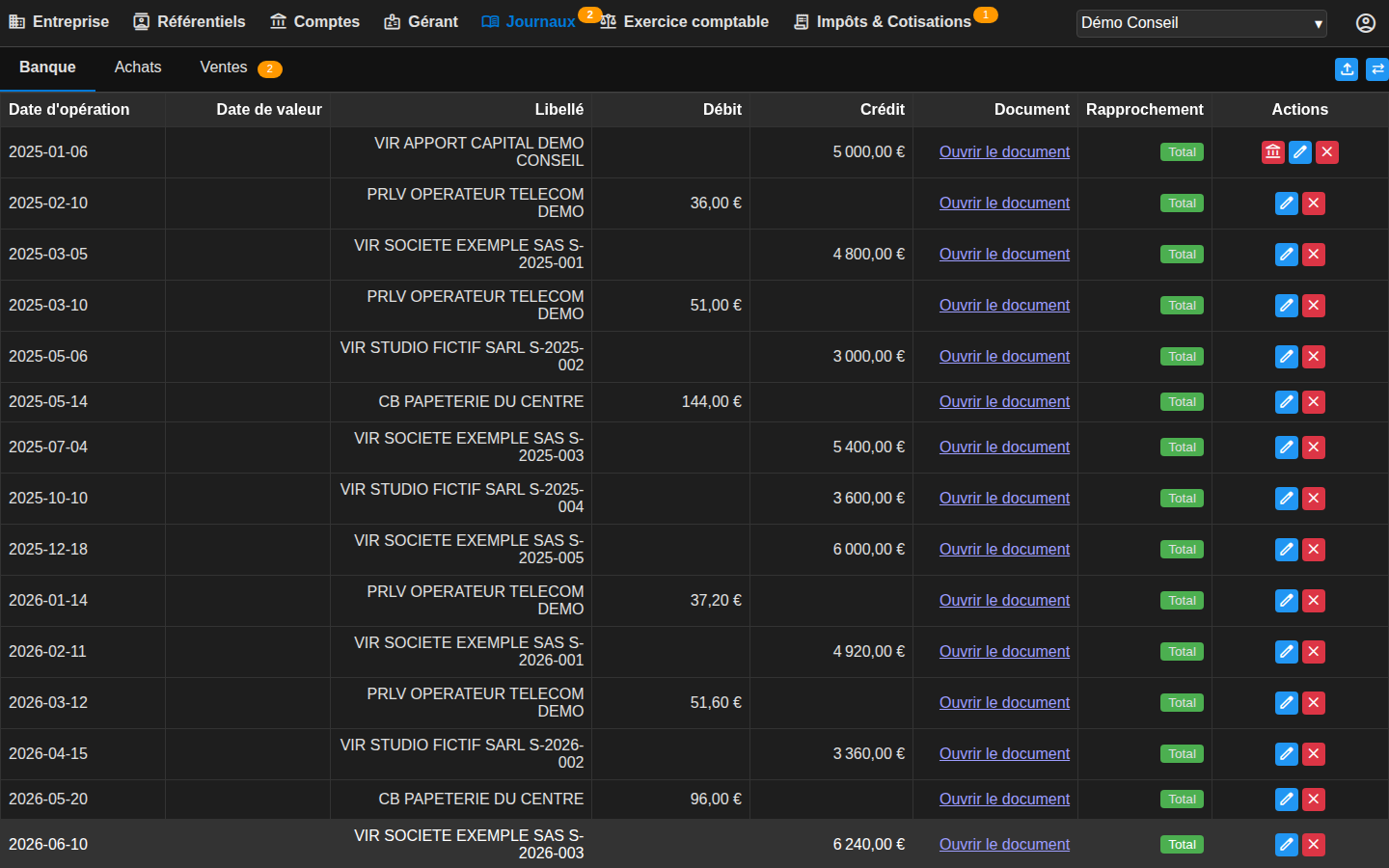Click the 5 400,00 € credit amount
The height and width of the screenshot is (868, 1389).
(x=869, y=448)
